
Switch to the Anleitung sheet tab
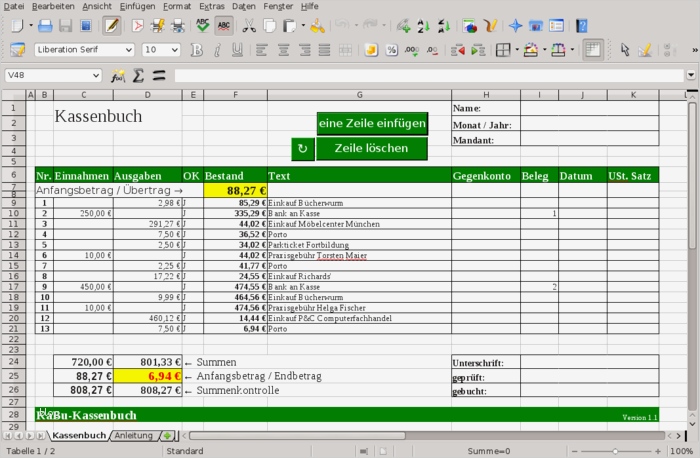click(133, 435)
